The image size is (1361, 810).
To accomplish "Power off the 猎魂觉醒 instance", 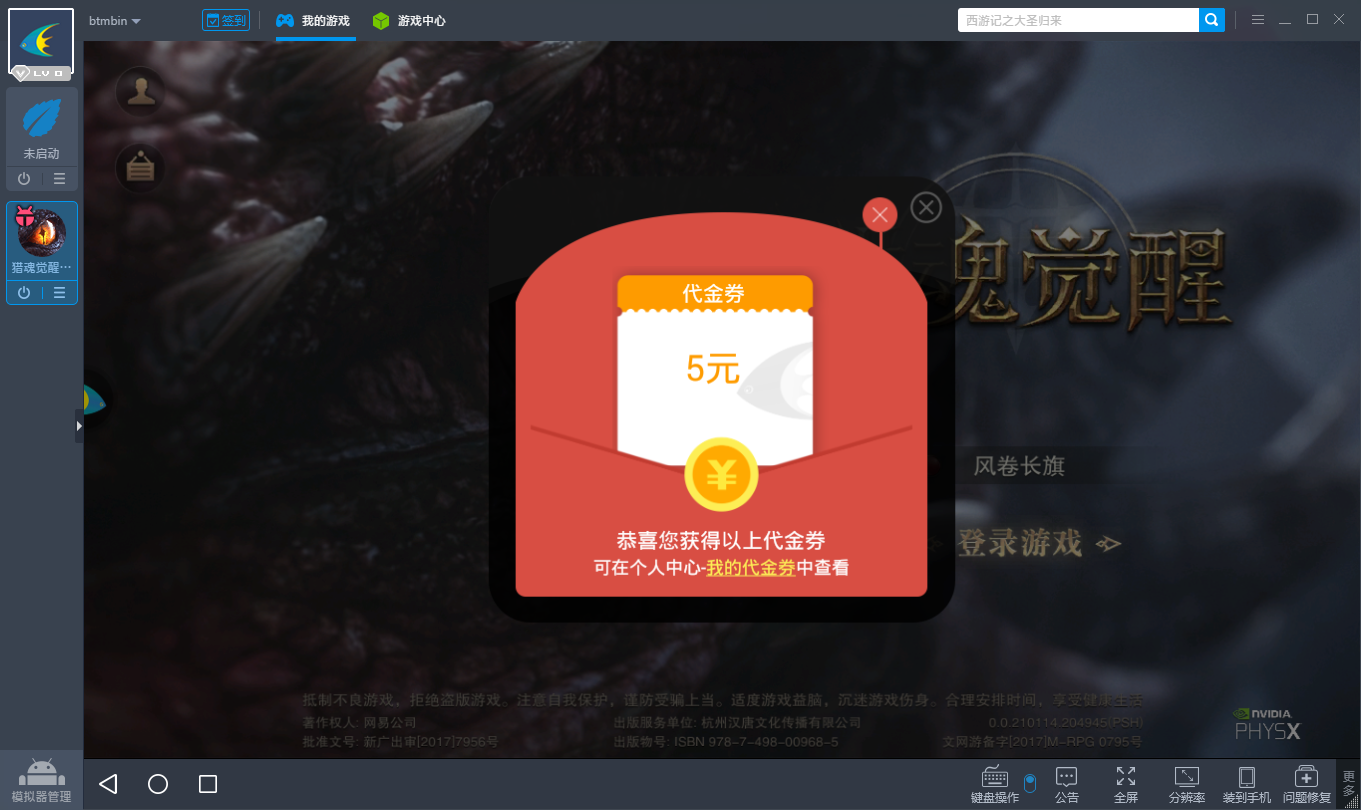I will pyautogui.click(x=24, y=293).
